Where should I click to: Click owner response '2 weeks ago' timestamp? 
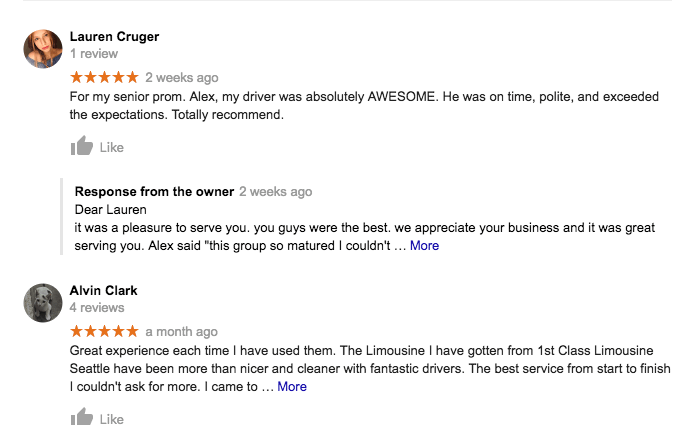275,192
